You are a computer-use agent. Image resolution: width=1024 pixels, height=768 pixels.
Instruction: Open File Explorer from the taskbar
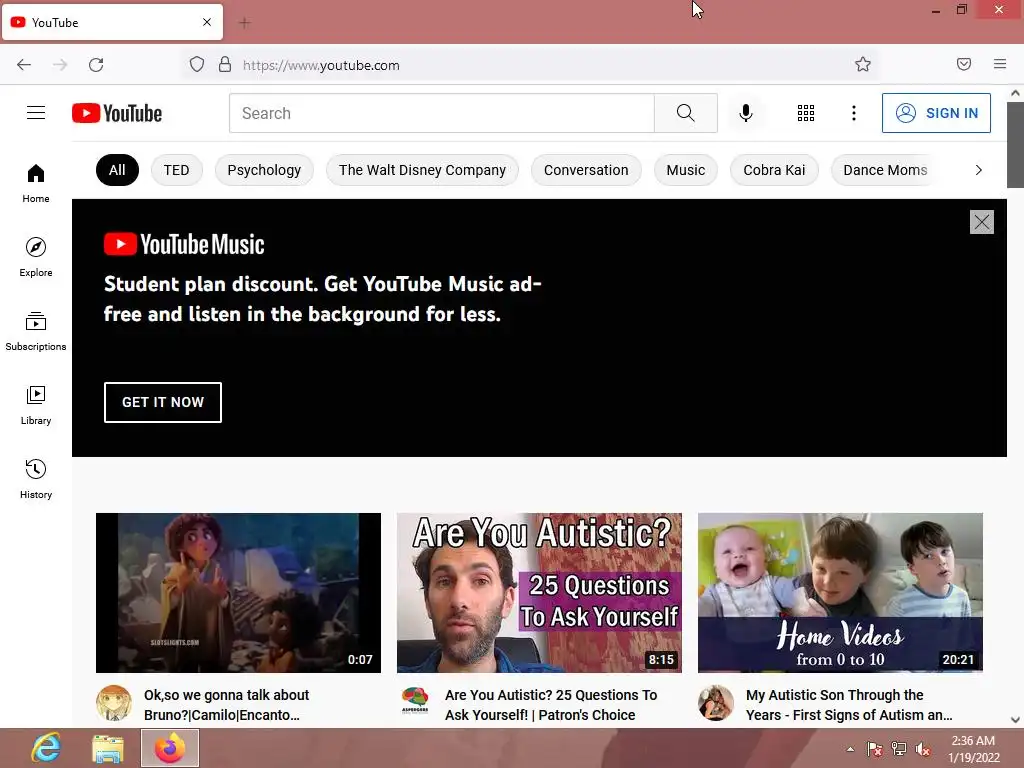click(108, 748)
